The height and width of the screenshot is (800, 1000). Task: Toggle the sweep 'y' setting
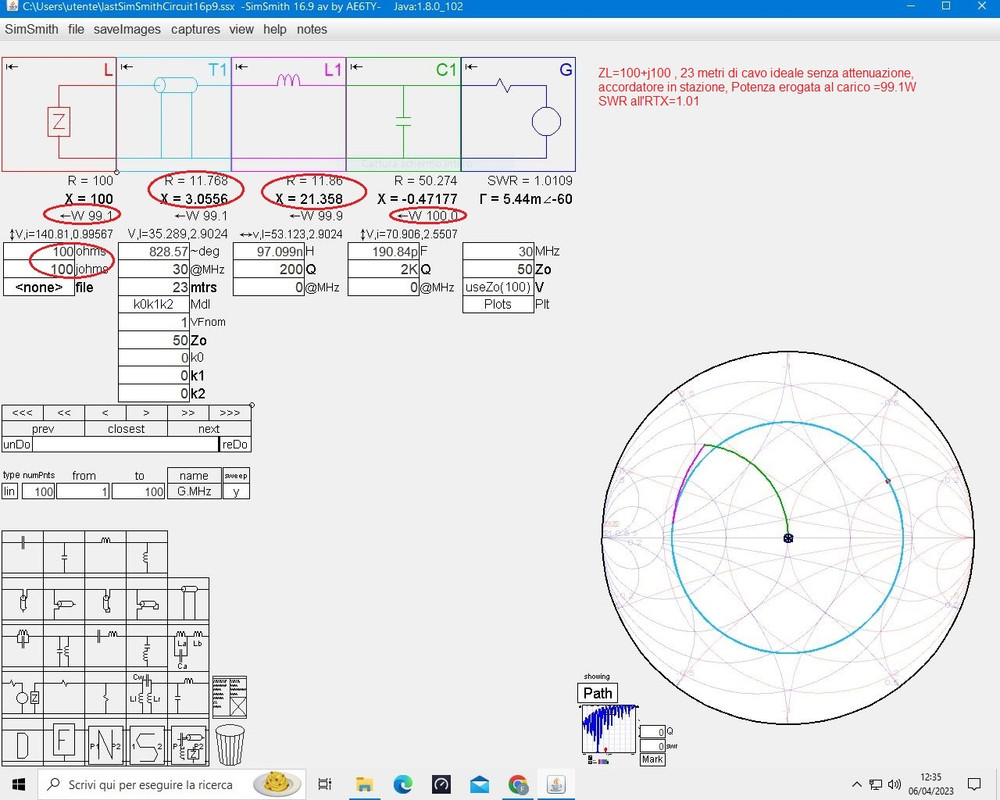tap(236, 491)
